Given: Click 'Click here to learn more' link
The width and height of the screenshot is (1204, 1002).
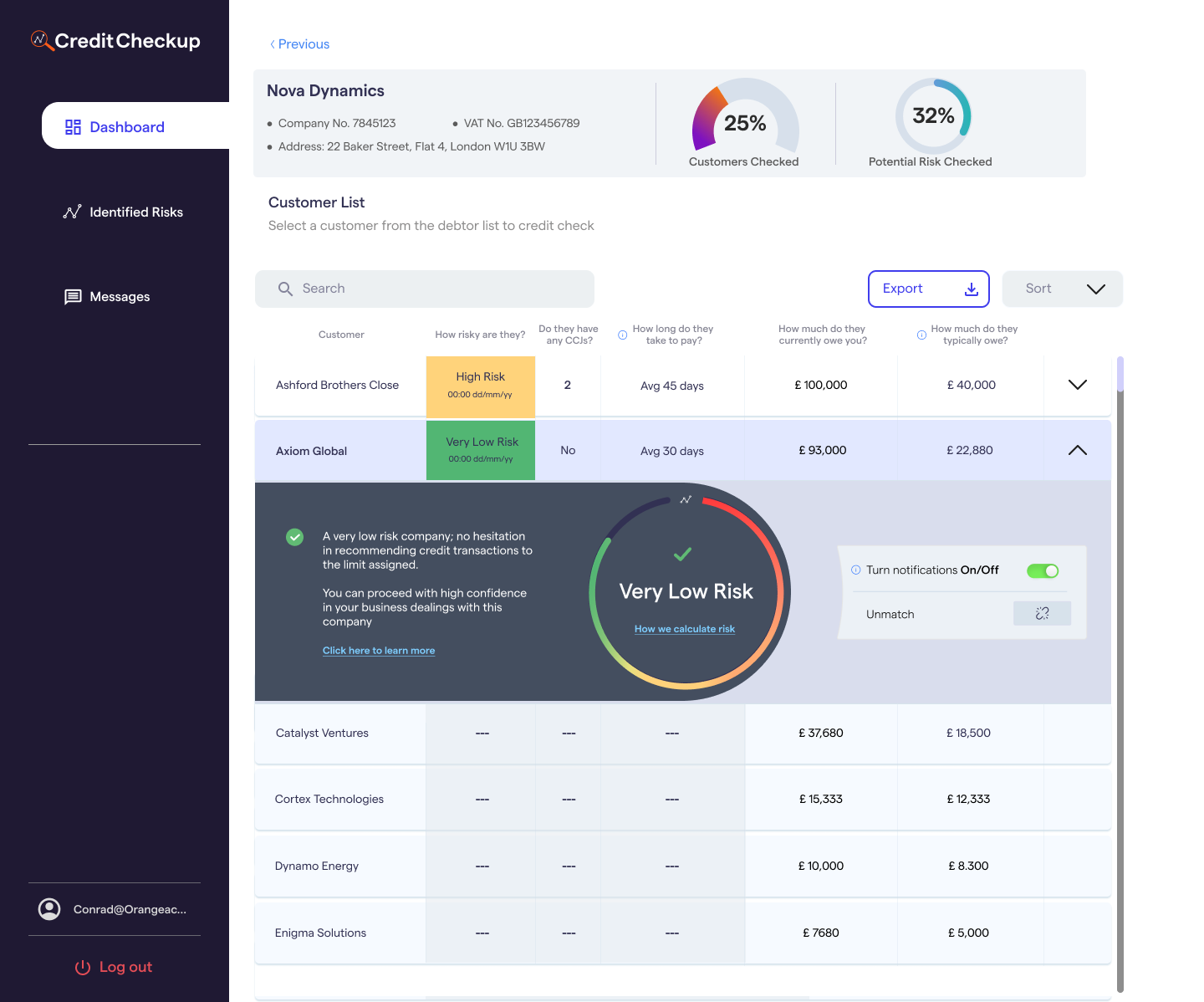Looking at the screenshot, I should point(378,651).
